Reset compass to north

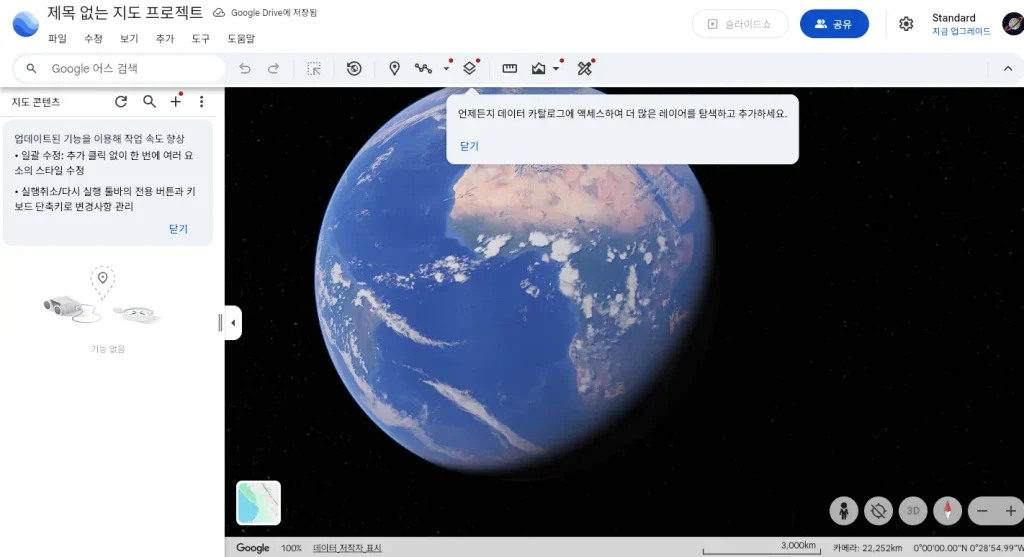click(x=948, y=511)
